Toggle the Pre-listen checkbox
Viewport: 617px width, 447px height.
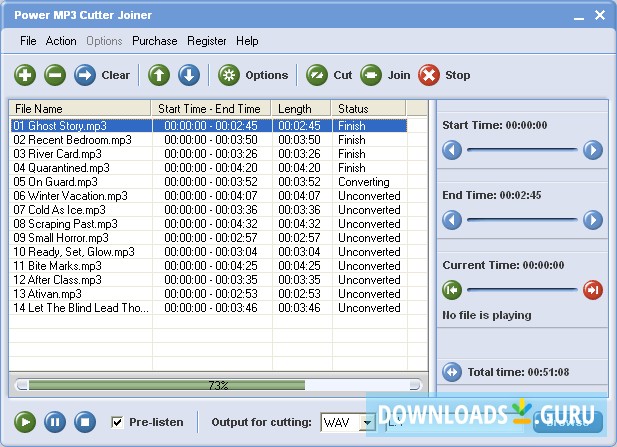click(117, 422)
